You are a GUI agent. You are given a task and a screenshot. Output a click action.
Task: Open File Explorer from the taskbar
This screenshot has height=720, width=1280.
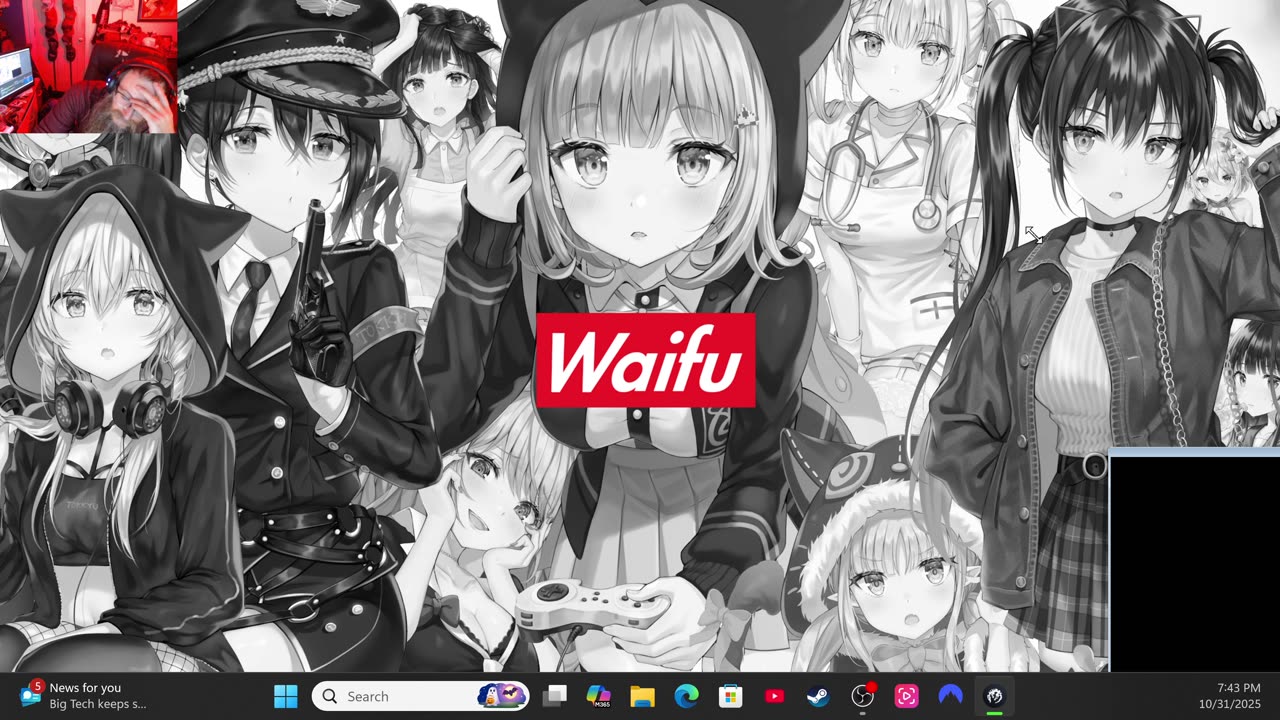pyautogui.click(x=642, y=696)
